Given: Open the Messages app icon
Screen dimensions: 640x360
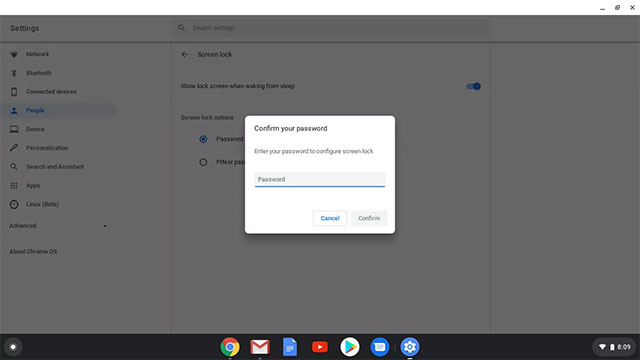Looking at the screenshot, I should coord(380,347).
